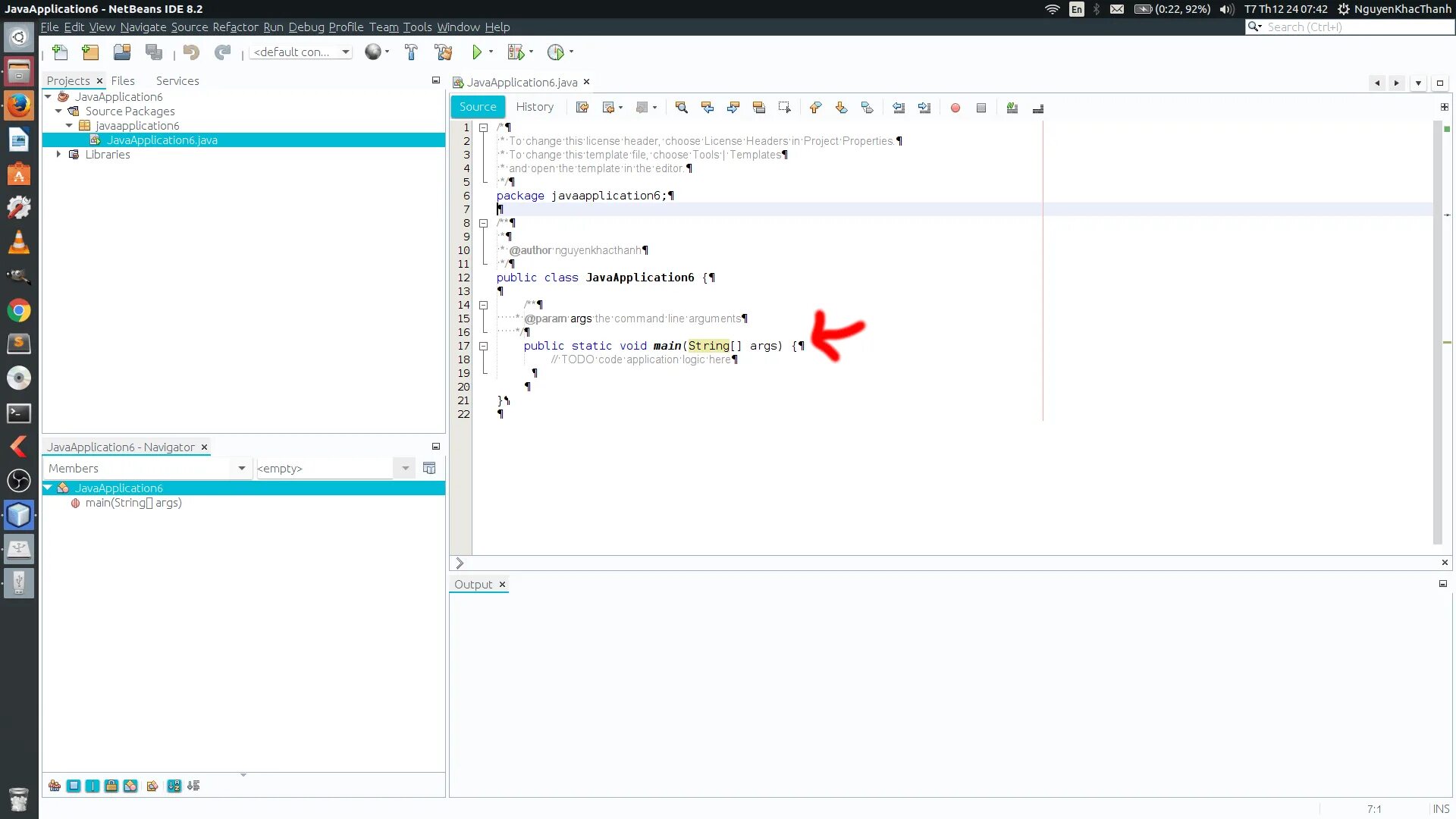Toggle Show Inherited Members in Navigator
Screen dimensions: 1456x819
point(55,786)
